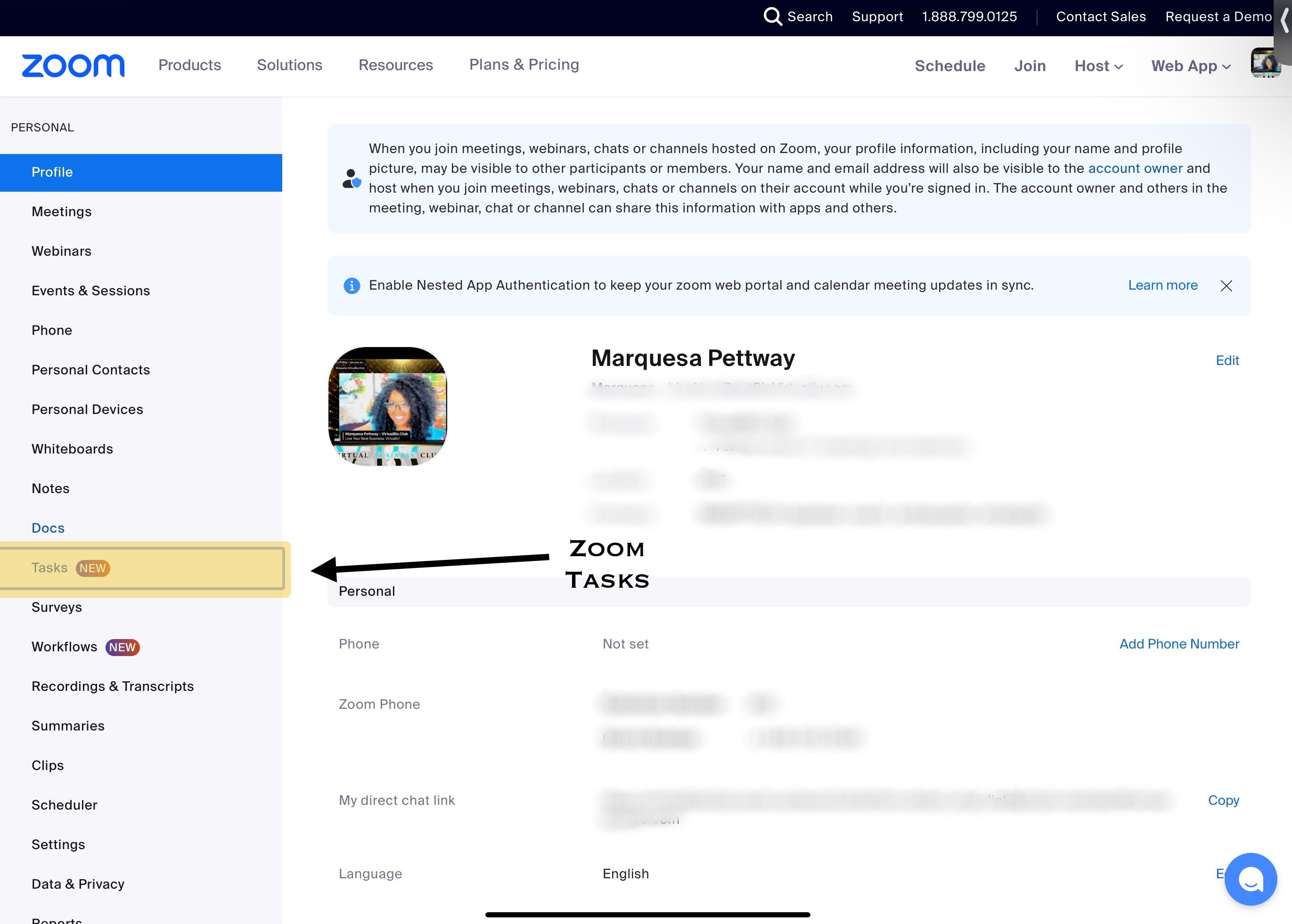Open the chat bubble help icon
The width and height of the screenshot is (1292, 924).
[x=1251, y=879]
